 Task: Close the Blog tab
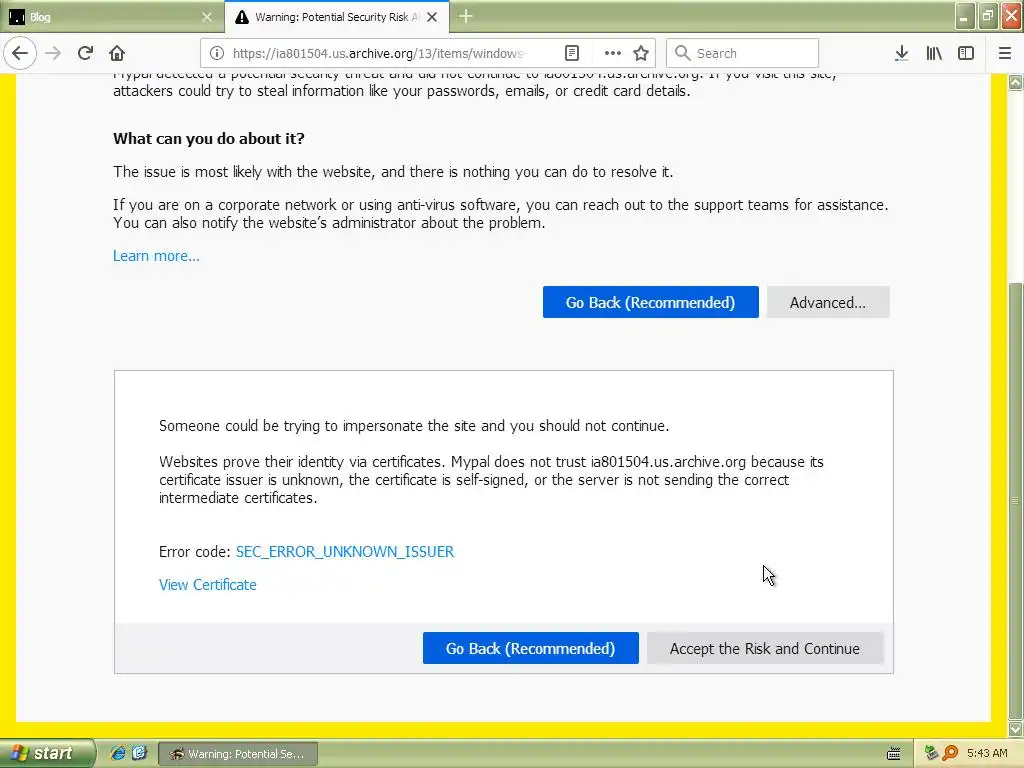pos(207,17)
